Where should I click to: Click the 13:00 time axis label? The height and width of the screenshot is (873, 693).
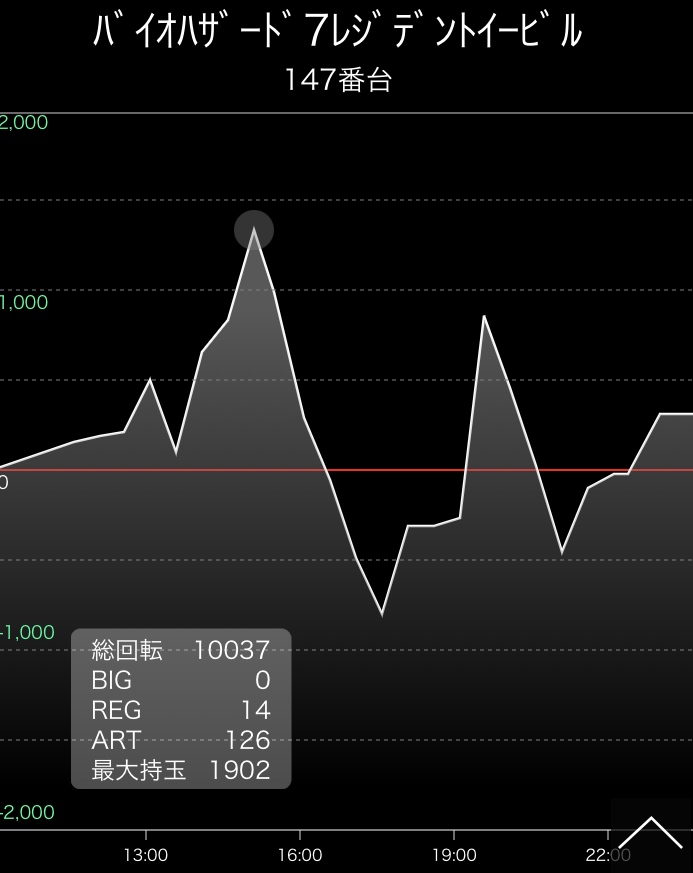click(146, 855)
